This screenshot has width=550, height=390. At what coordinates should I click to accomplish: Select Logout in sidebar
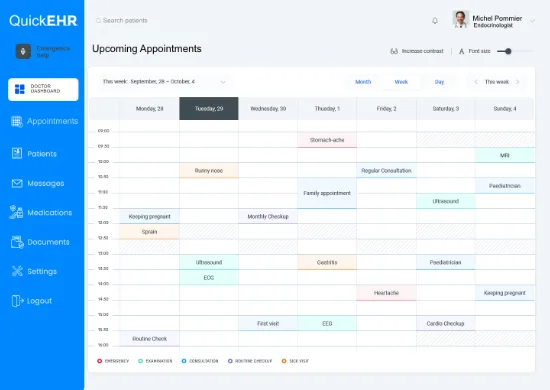pyautogui.click(x=32, y=301)
